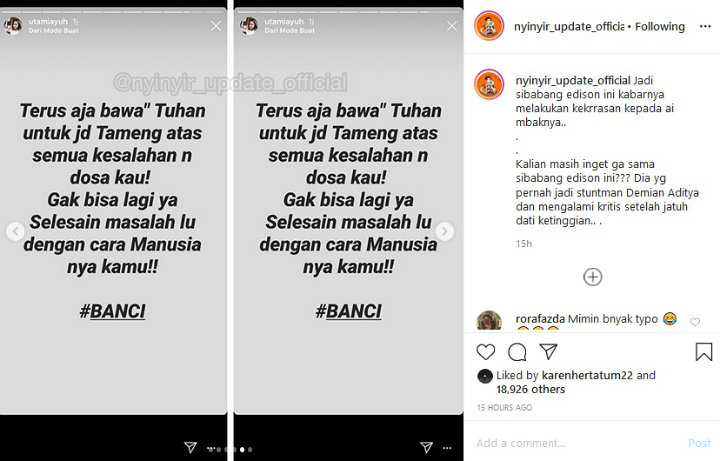Click the Following button to unfollow
The height and width of the screenshot is (461, 720).
[659, 27]
